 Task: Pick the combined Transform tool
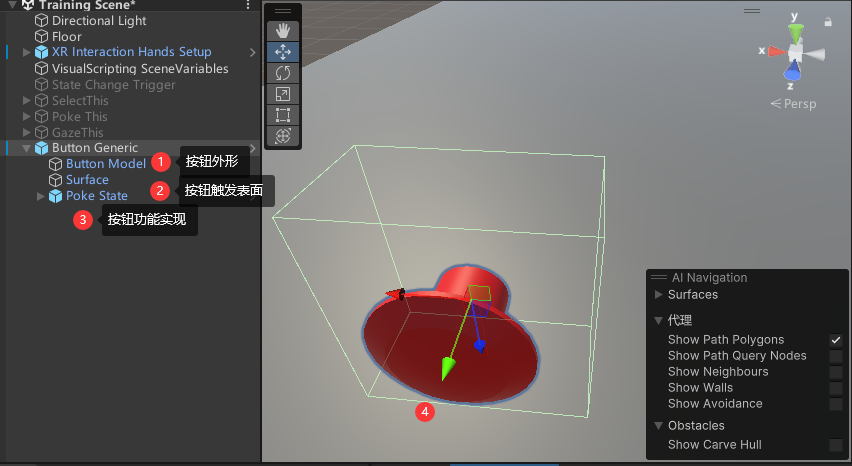pyautogui.click(x=282, y=135)
